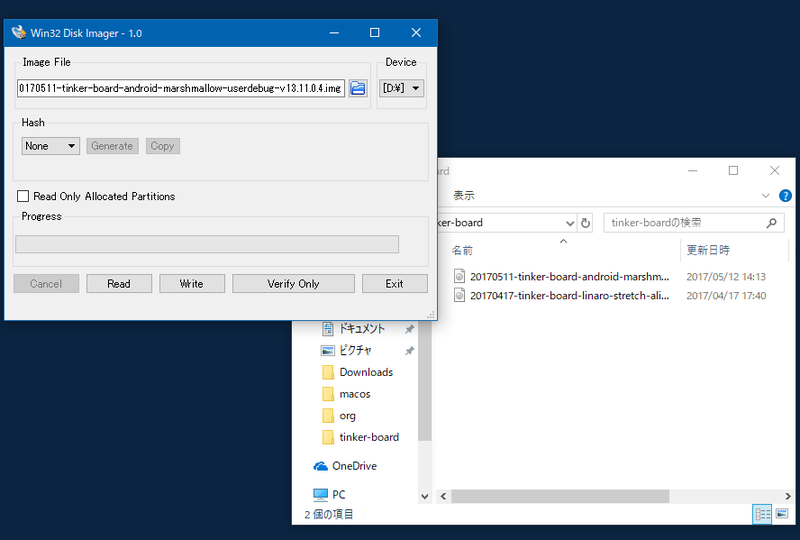This screenshot has height=540, width=800.
Task: Click the Exit button in Disk Imager
Action: pos(394,284)
